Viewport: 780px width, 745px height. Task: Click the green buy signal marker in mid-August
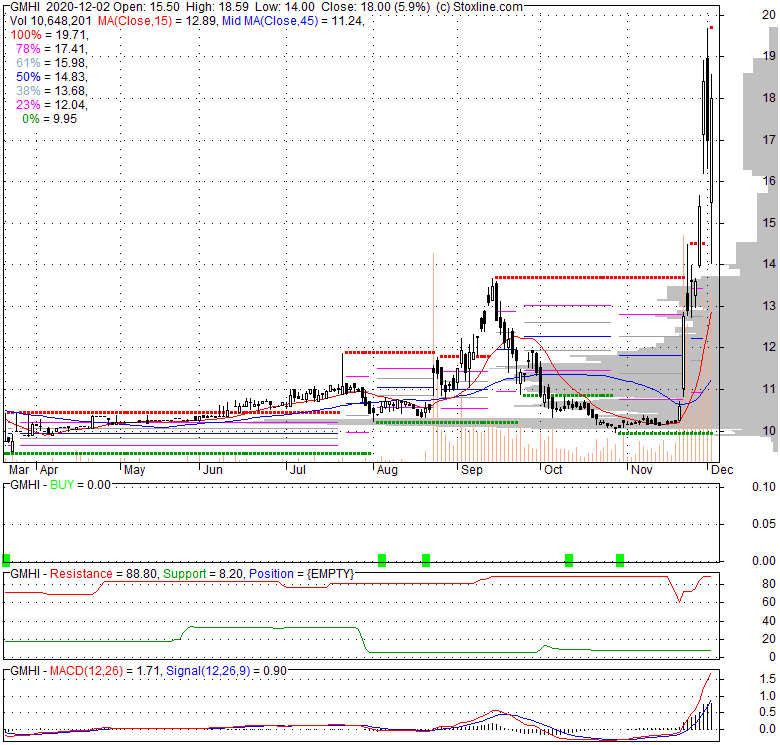click(426, 560)
